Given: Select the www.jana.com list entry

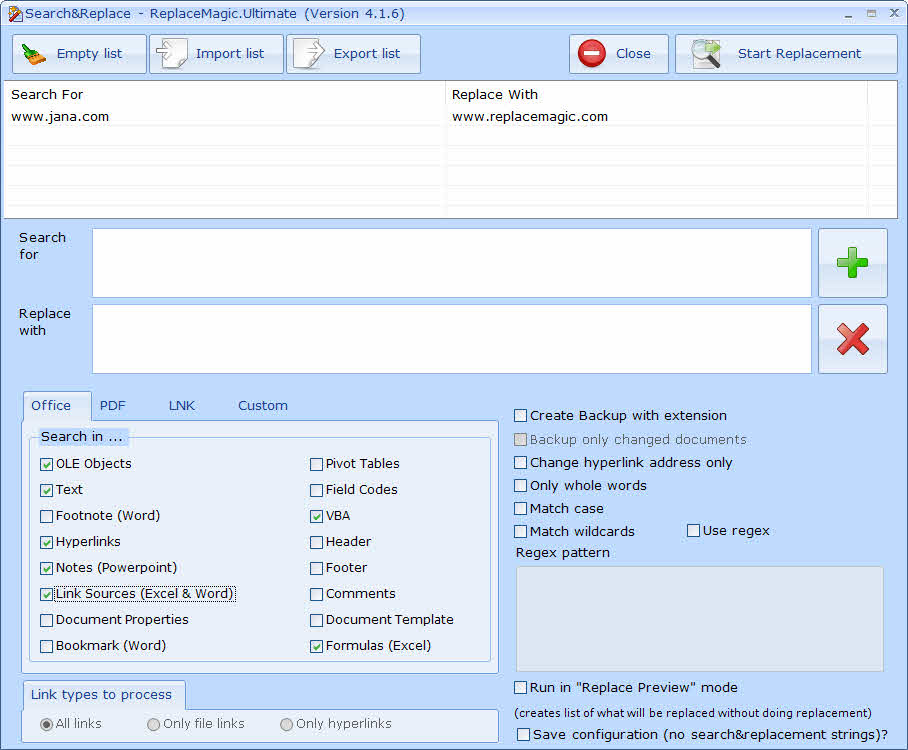Looking at the screenshot, I should click(60, 116).
